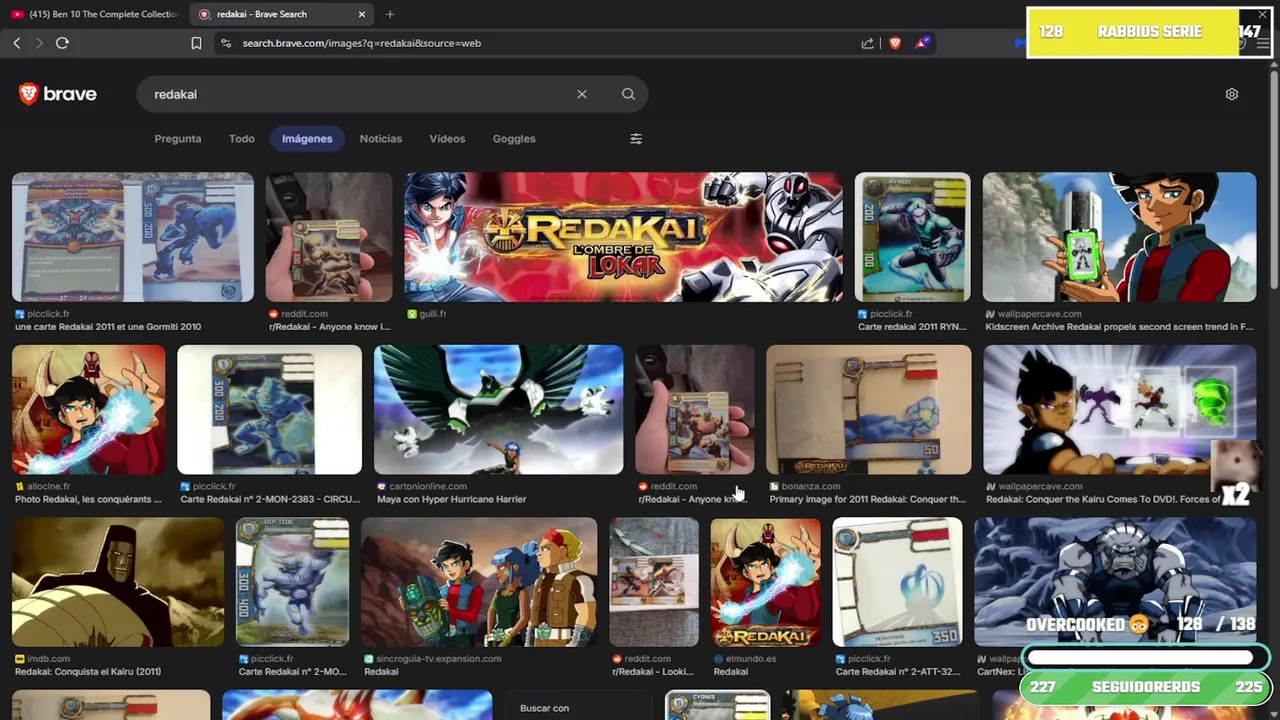
Task: Open the allocine Photo Redakai les conquérants image
Action: (89, 410)
